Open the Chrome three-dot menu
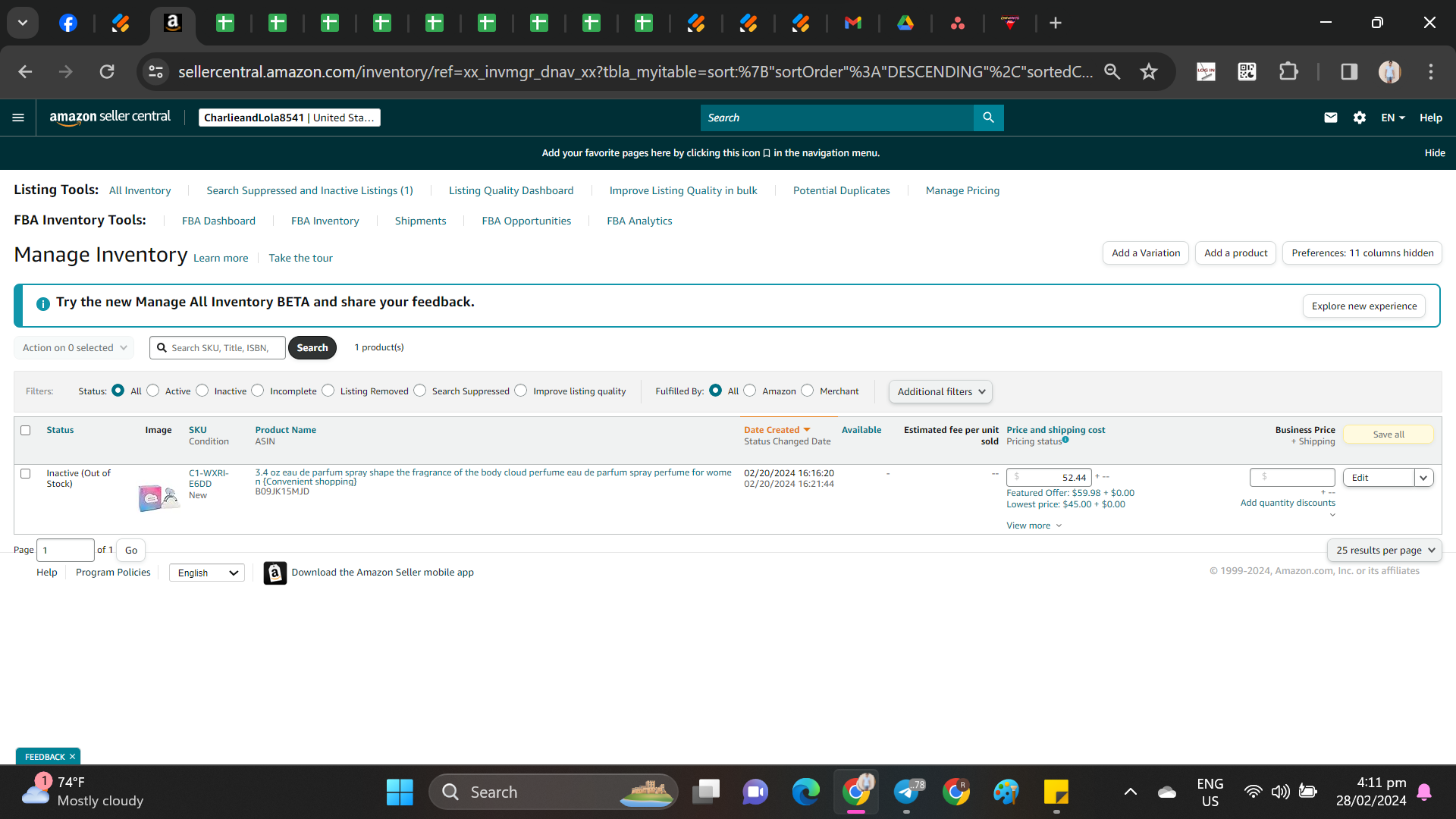Viewport: 1456px width, 819px height. pyautogui.click(x=1431, y=71)
